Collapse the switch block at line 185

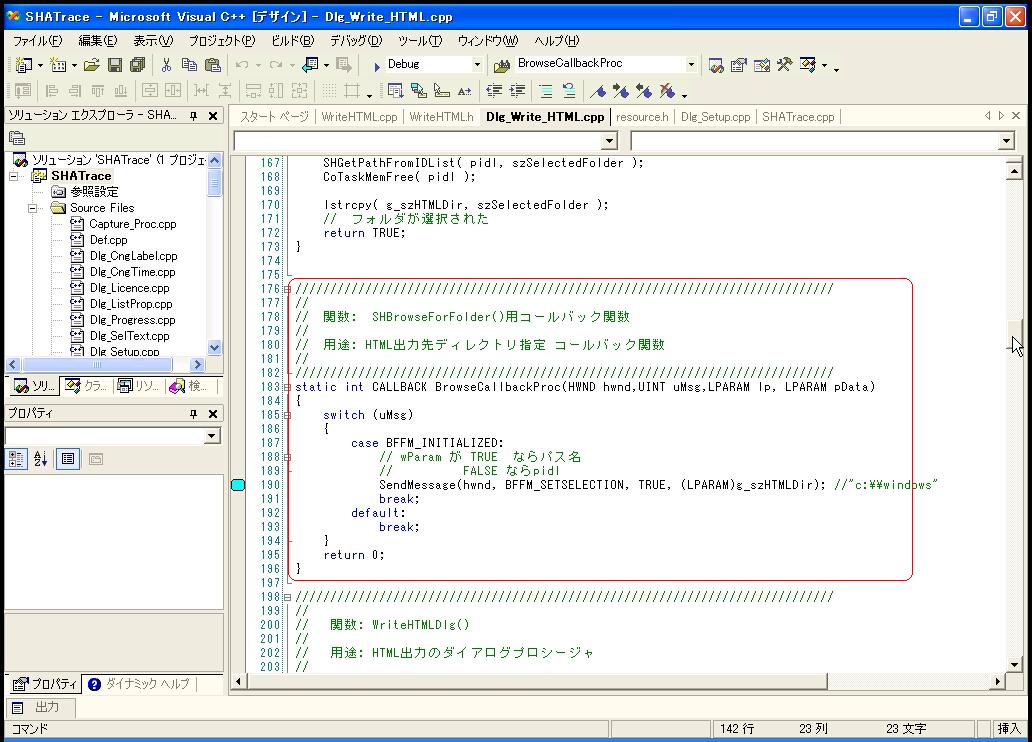288,415
